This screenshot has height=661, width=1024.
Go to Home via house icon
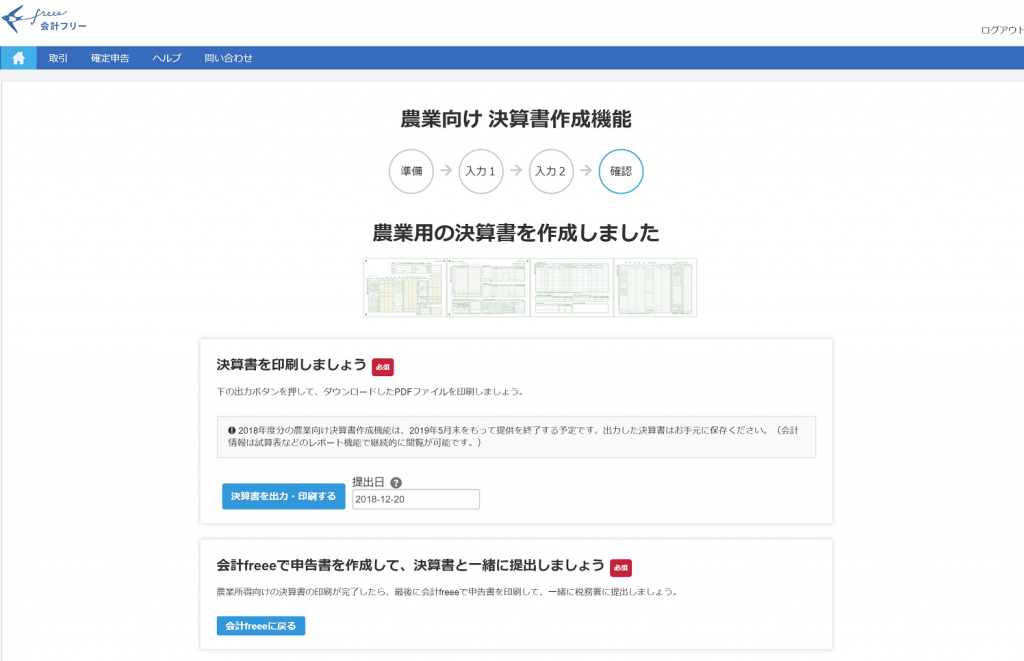(18, 58)
